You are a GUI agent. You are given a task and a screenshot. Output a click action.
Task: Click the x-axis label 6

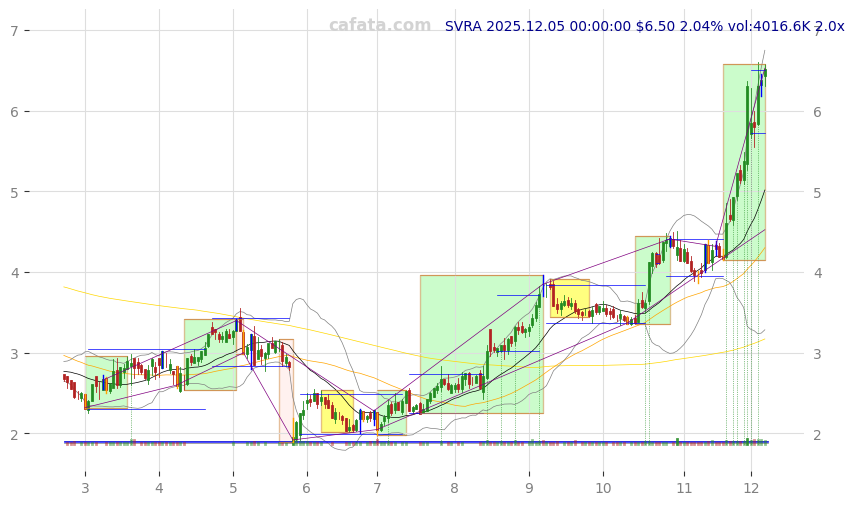coord(307,488)
